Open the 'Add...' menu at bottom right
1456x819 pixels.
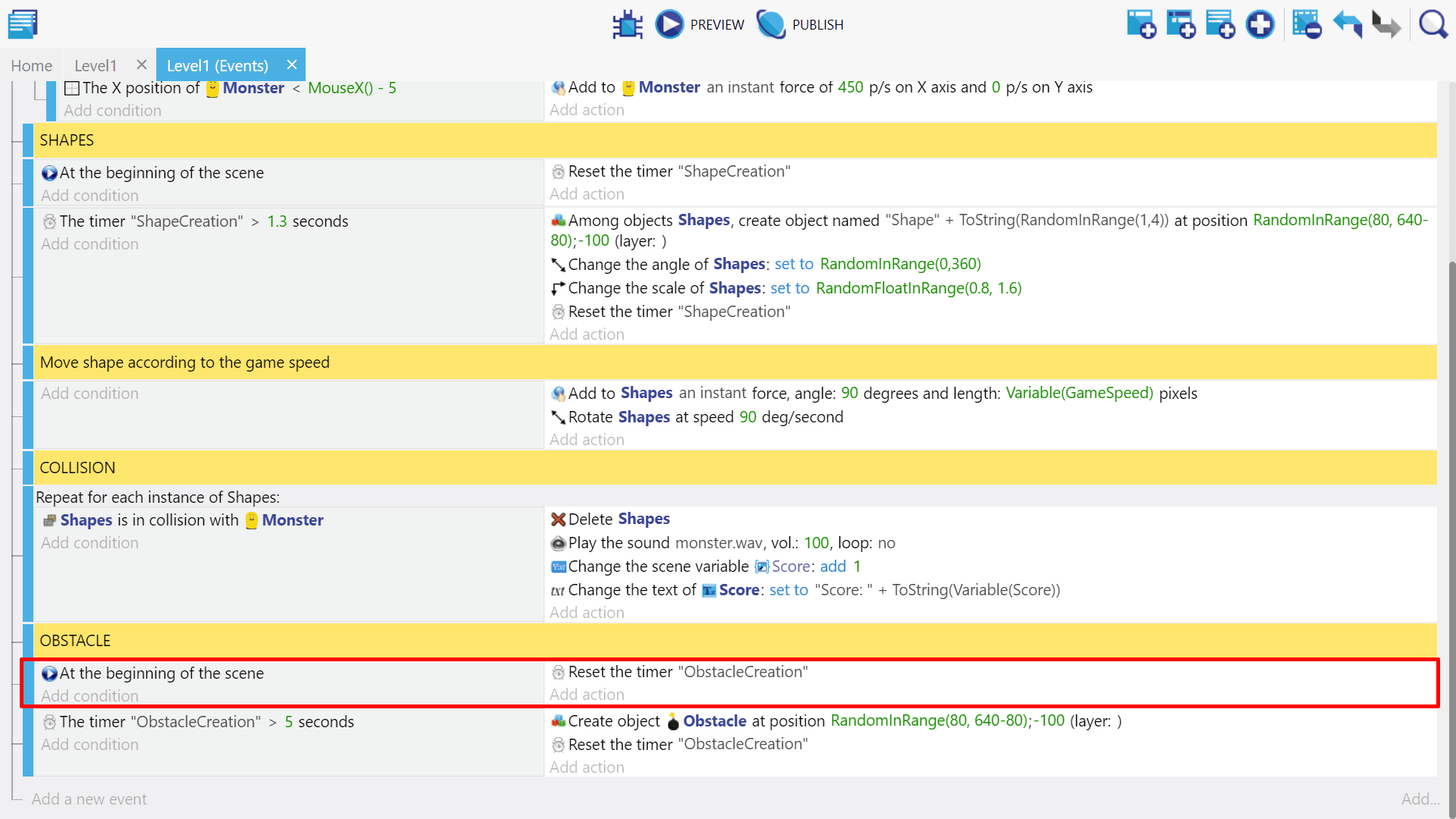click(1420, 799)
